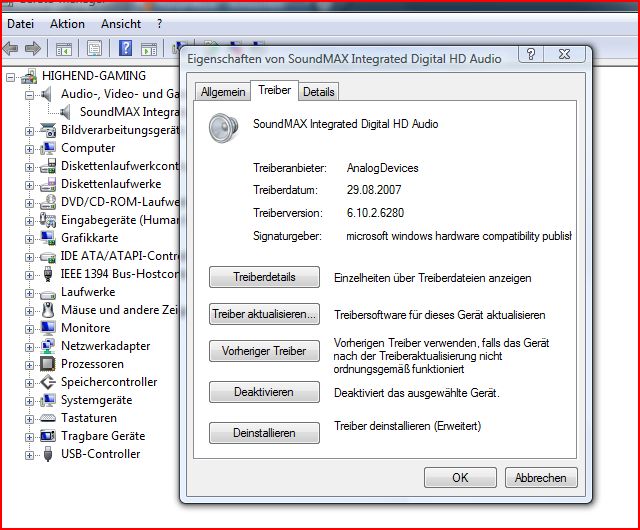The image size is (640, 530).
Task: Click the Systemgeräte icon
Action: pos(48,400)
